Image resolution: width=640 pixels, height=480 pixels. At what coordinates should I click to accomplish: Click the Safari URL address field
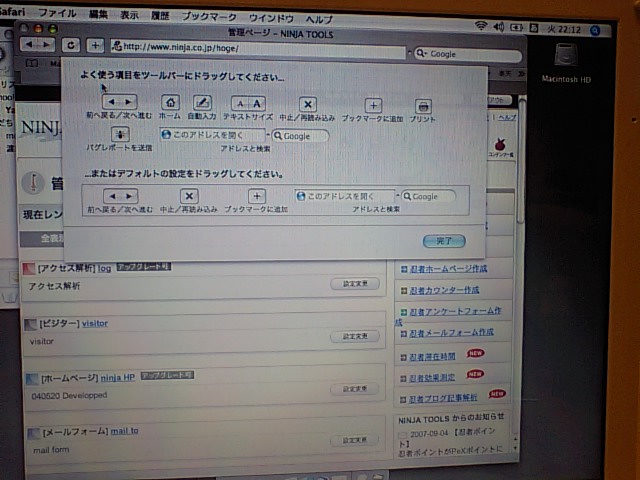258,49
